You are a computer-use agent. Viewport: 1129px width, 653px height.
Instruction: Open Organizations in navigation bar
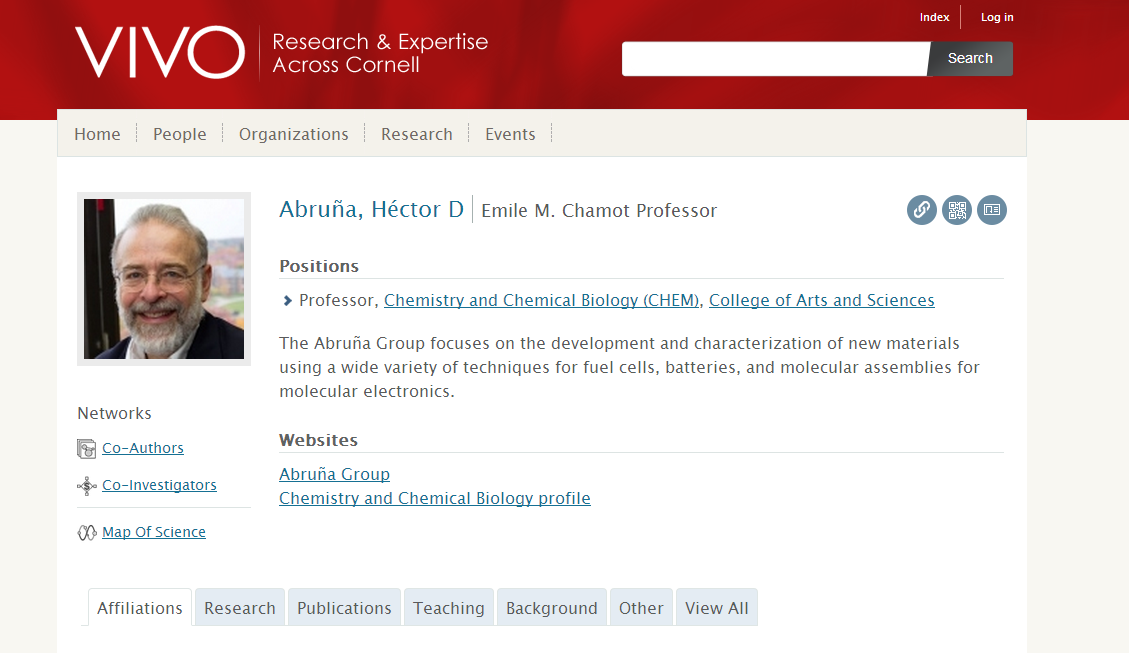coord(294,134)
